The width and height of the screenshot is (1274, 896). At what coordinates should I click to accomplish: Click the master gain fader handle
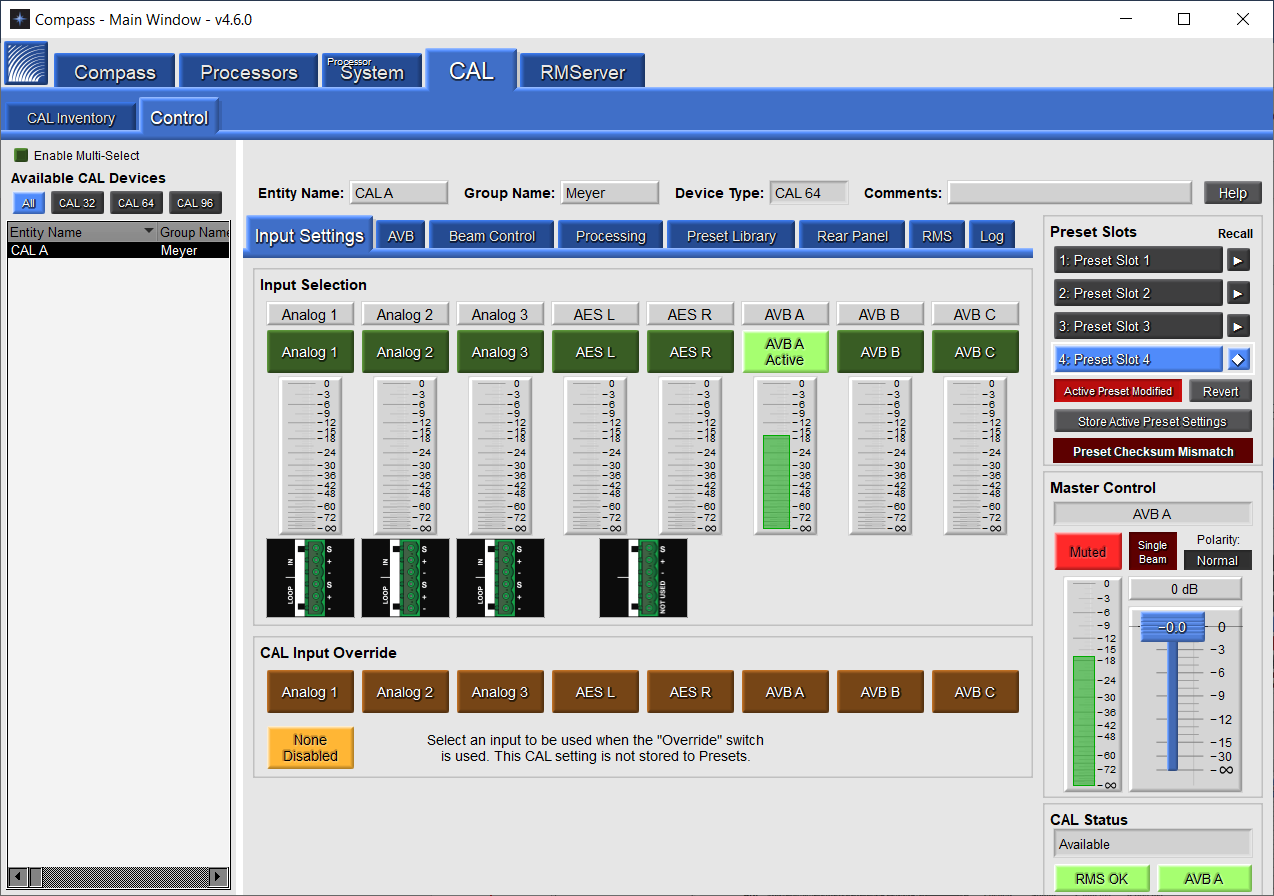point(1171,627)
